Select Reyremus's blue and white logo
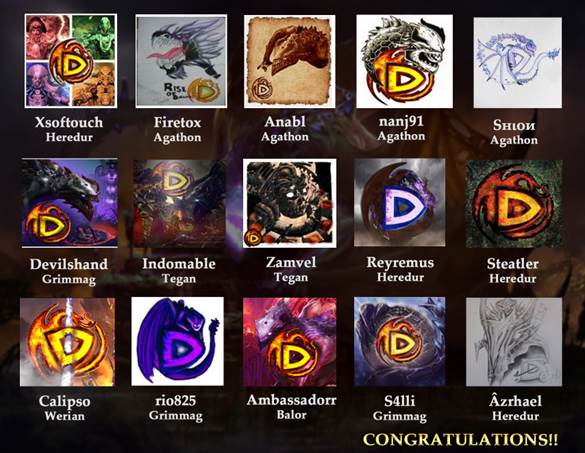Image resolution: width=585 pixels, height=453 pixels. point(400,203)
